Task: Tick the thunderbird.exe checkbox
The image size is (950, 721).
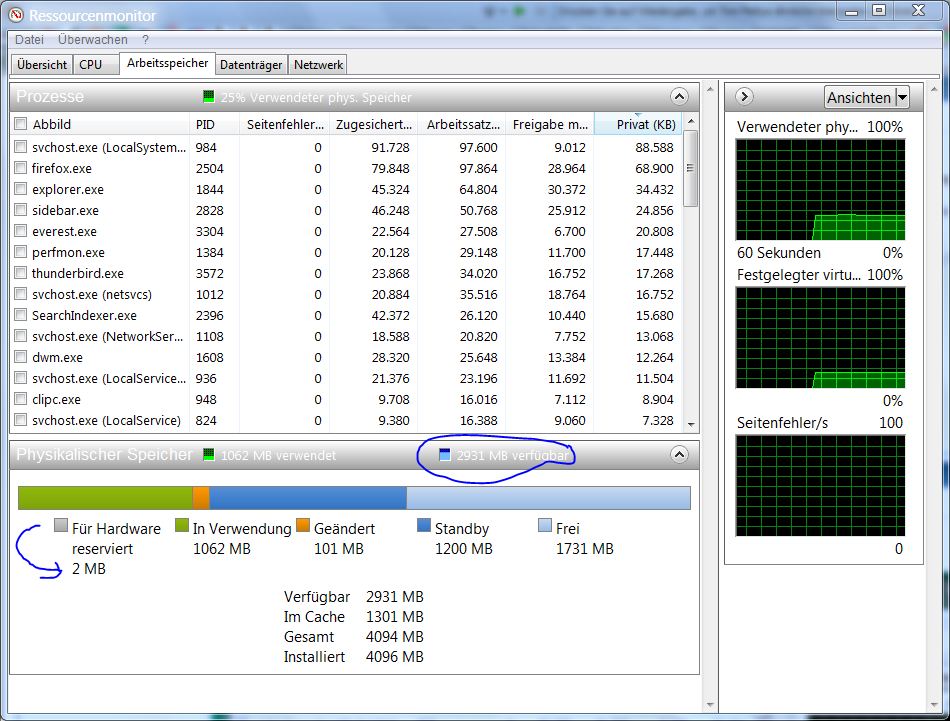Action: [x=21, y=273]
